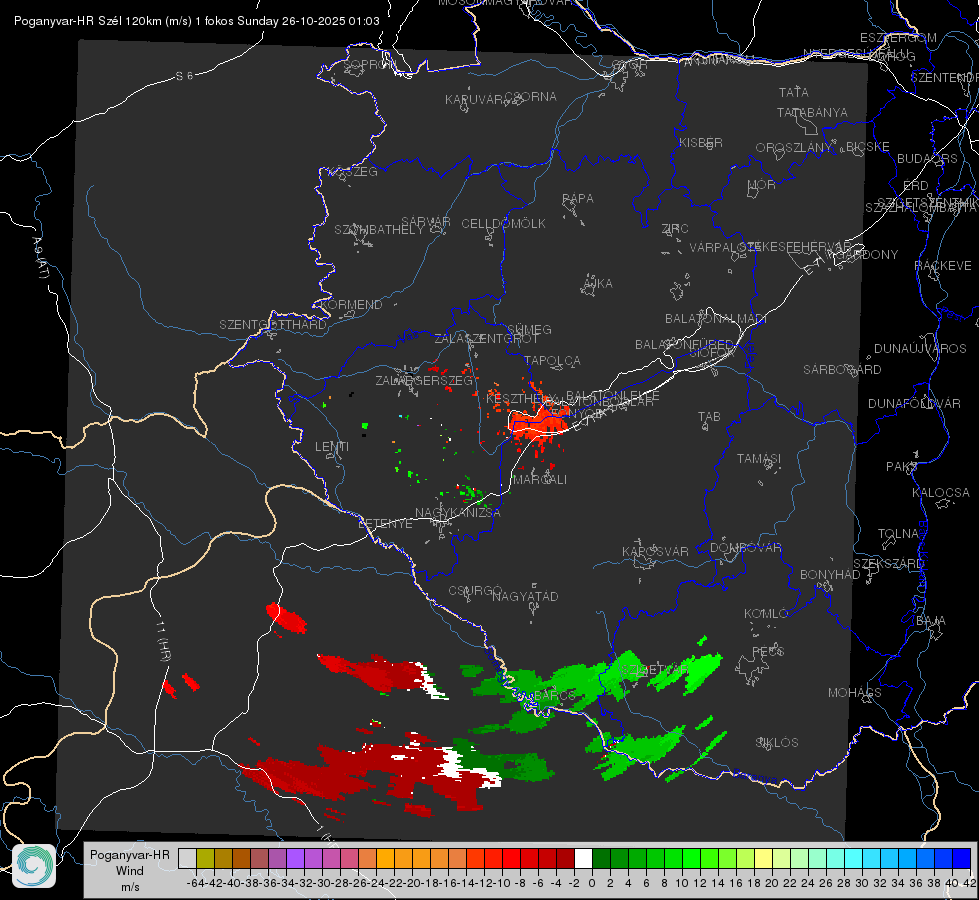This screenshot has width=979, height=900.
Task: Click the NAGYATÁD city label
Action: 525,596
